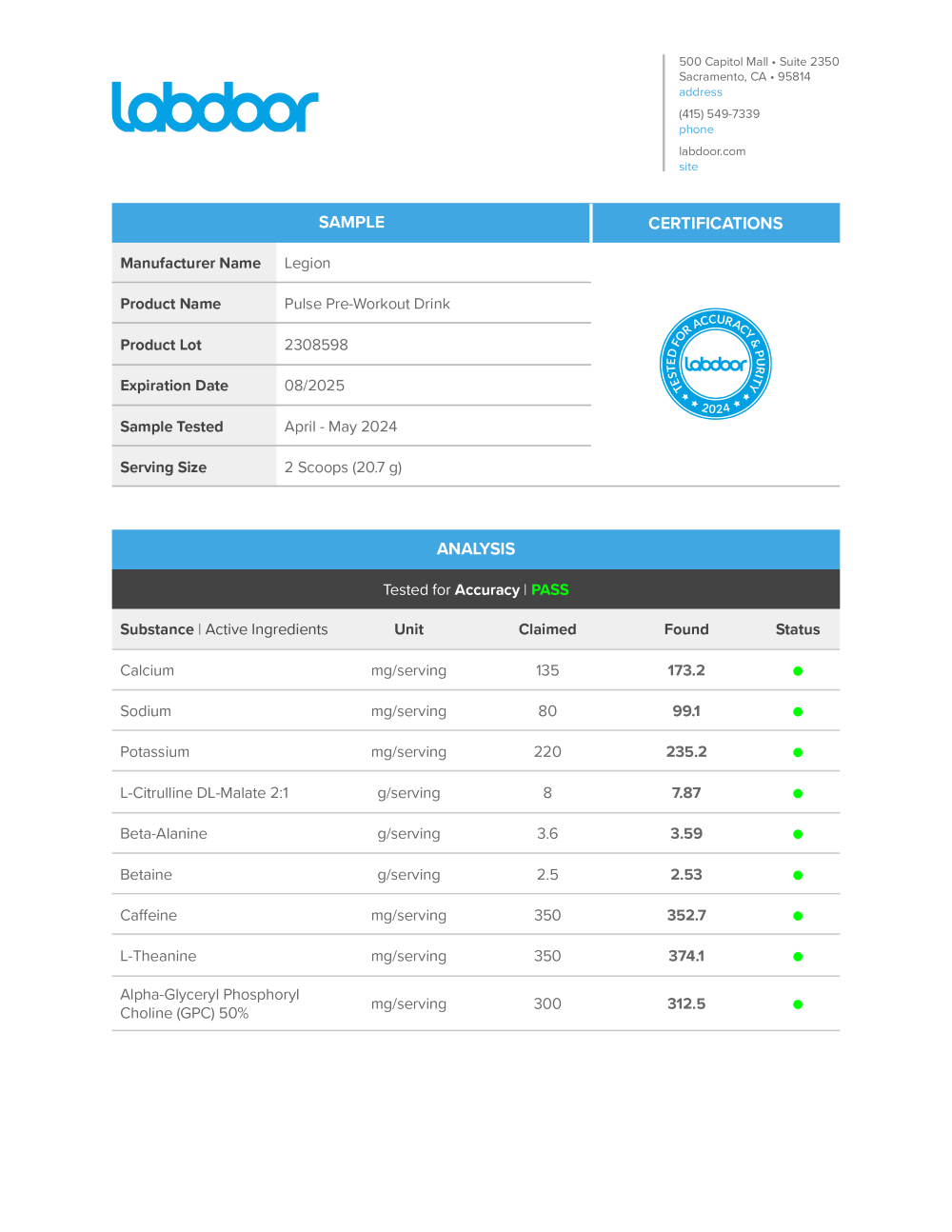Click the claimed value 135 for Calcium
This screenshot has height=1232, width=952.
[x=547, y=670]
